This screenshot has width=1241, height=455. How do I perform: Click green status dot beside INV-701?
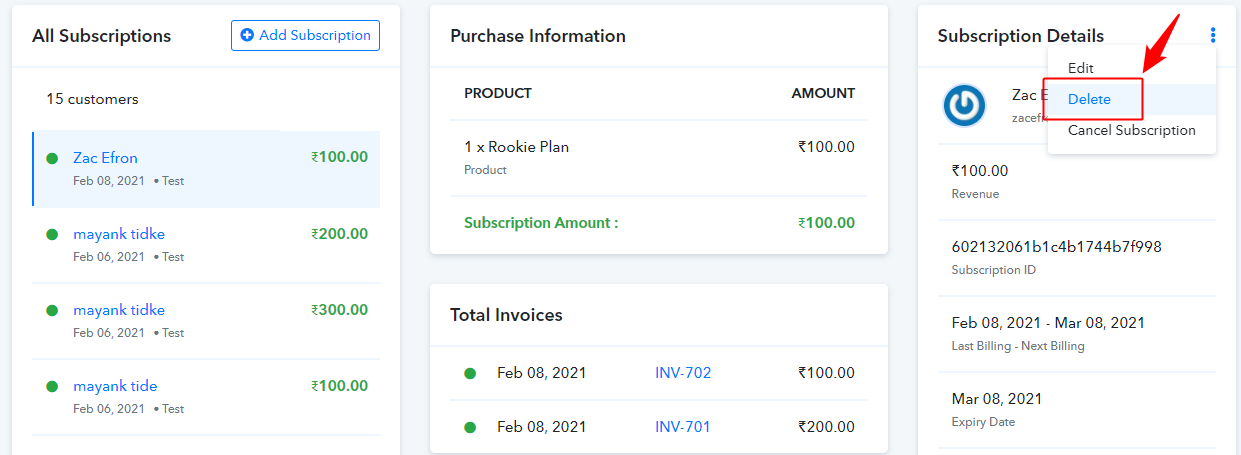click(x=470, y=427)
